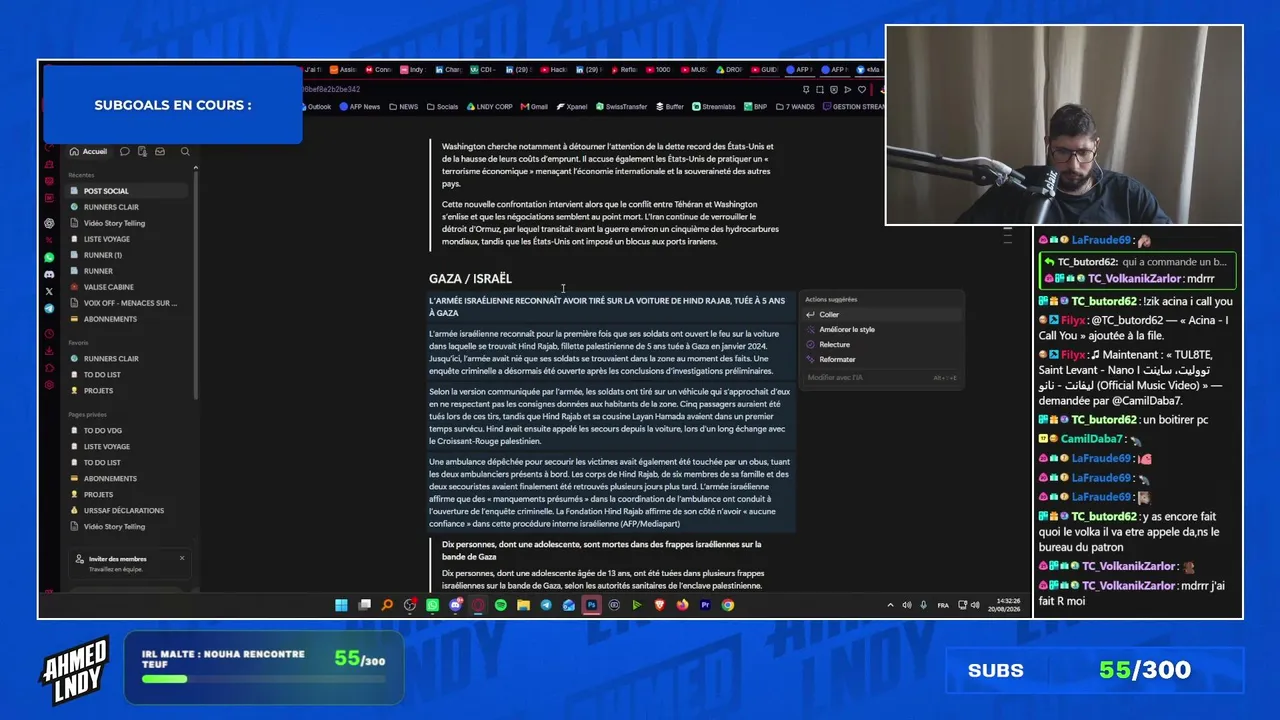
Task: Open the POST SOCIAL page
Action: pos(128,191)
